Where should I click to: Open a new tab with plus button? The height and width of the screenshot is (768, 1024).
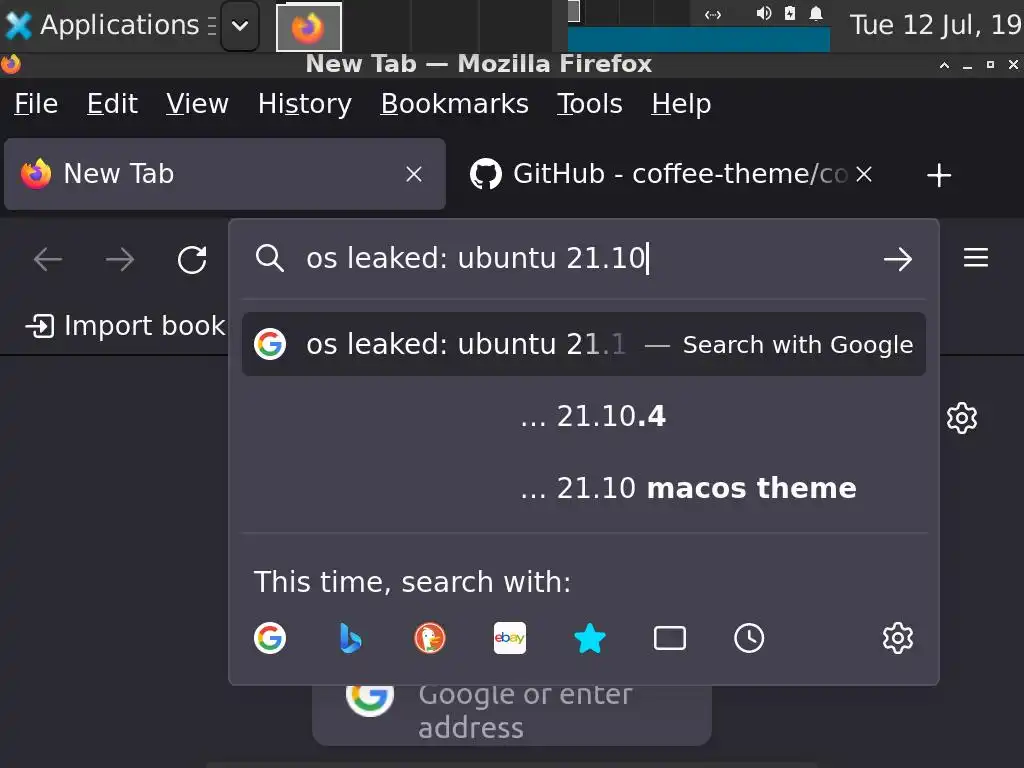(938, 175)
